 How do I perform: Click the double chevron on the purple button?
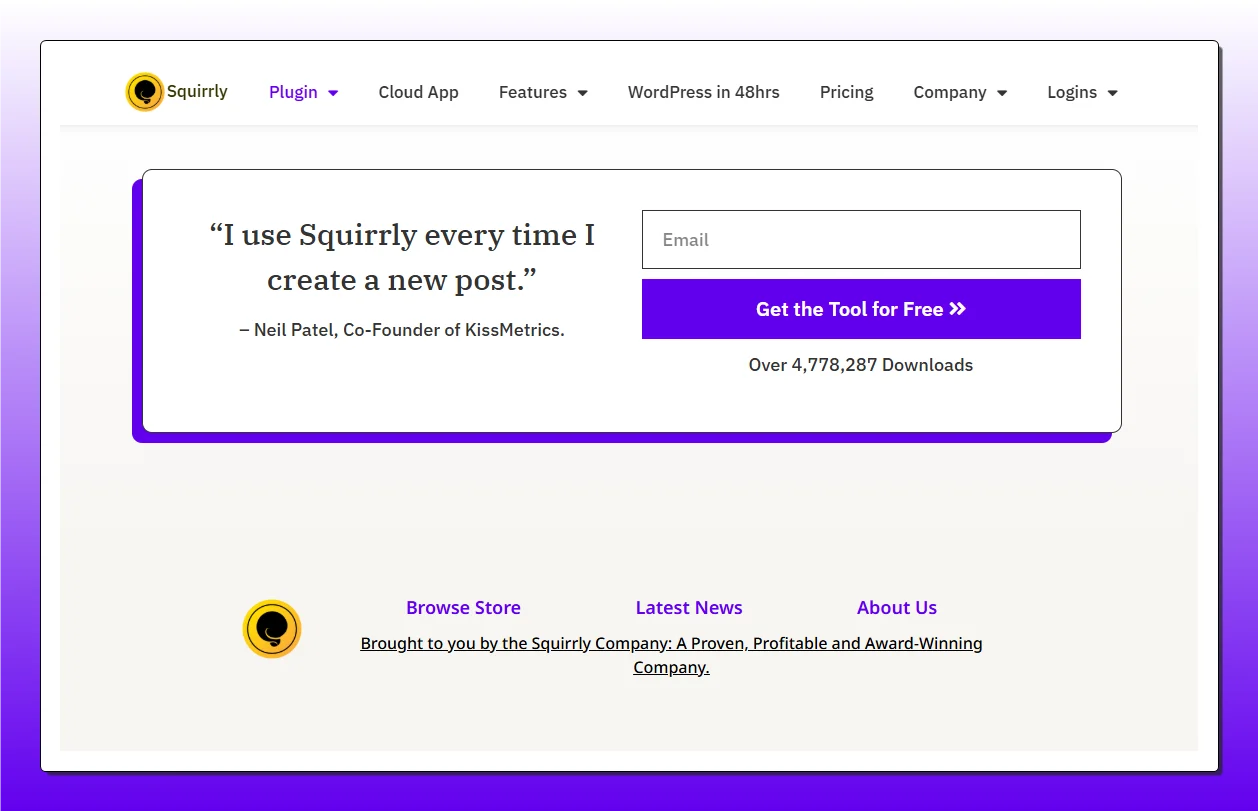coord(958,309)
